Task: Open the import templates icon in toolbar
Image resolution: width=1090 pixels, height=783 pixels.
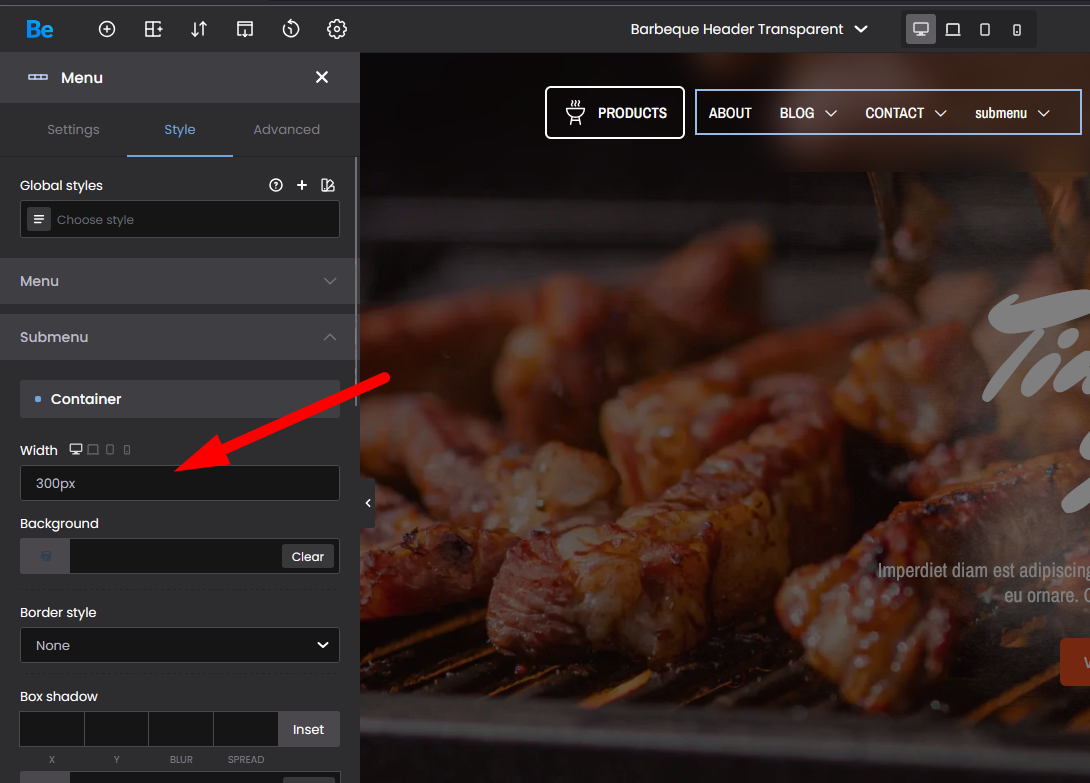Action: [245, 29]
